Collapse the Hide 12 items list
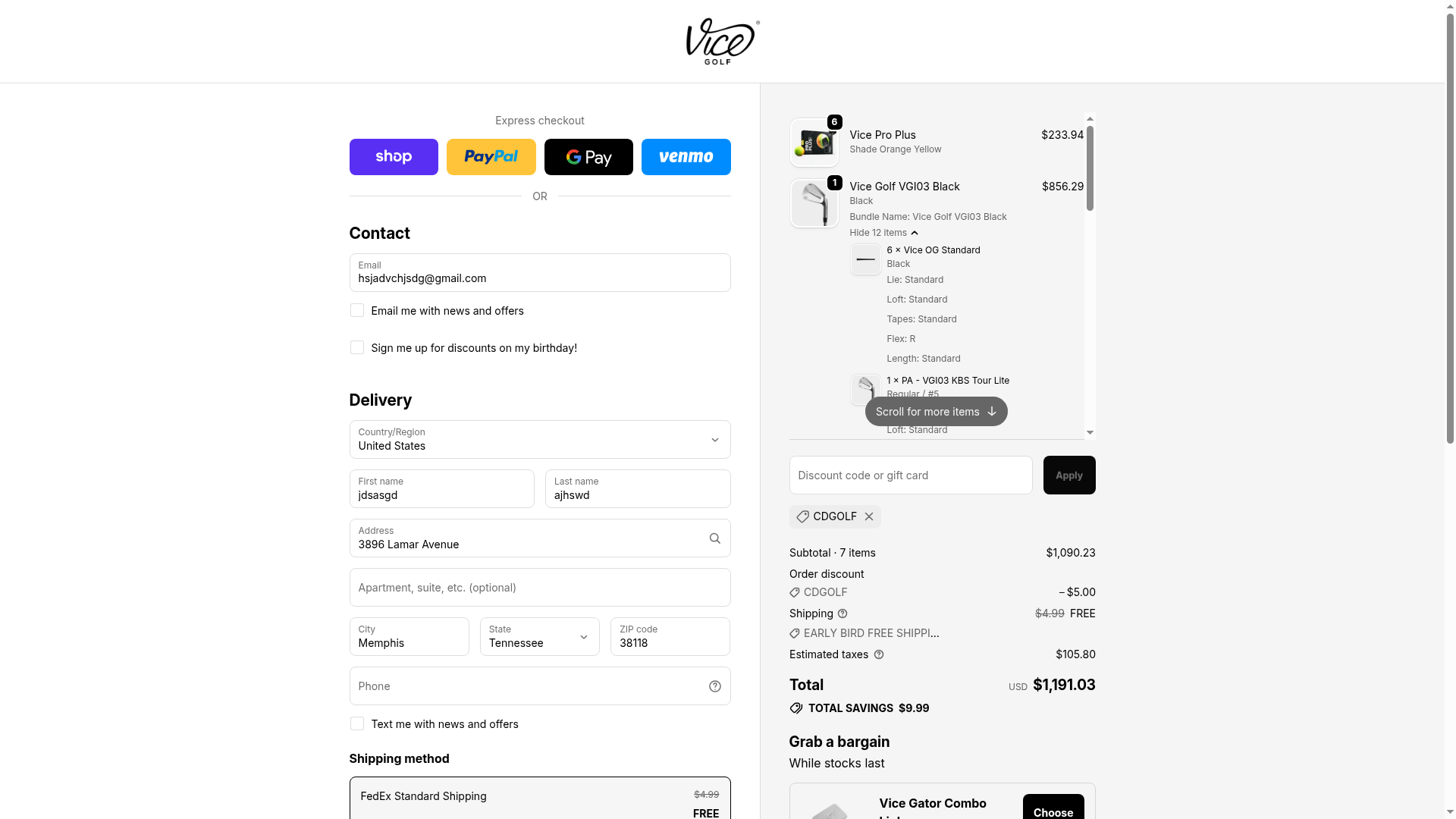Screen dimensions: 1456x819 pos(883,233)
